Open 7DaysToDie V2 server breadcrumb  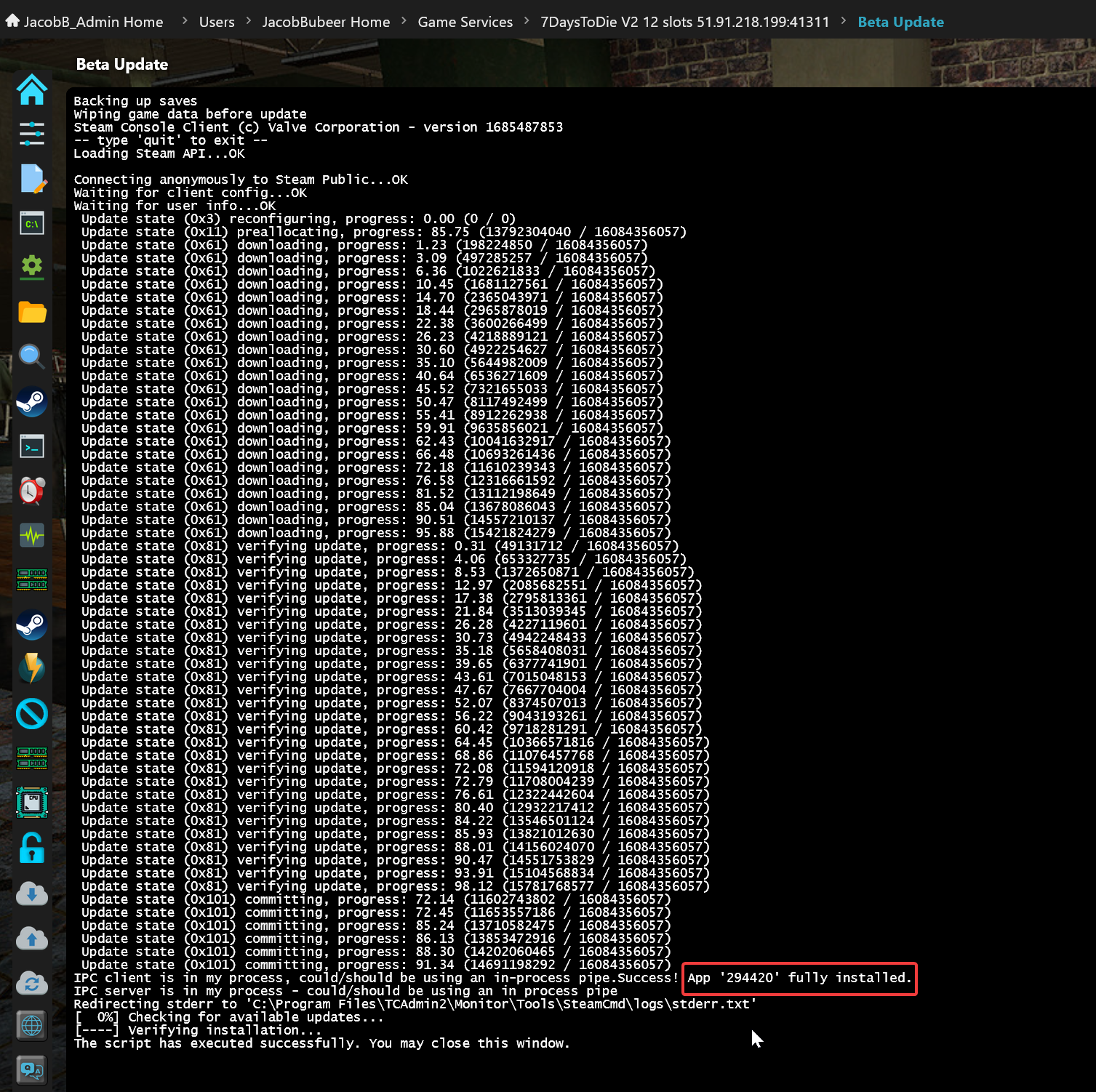click(684, 22)
